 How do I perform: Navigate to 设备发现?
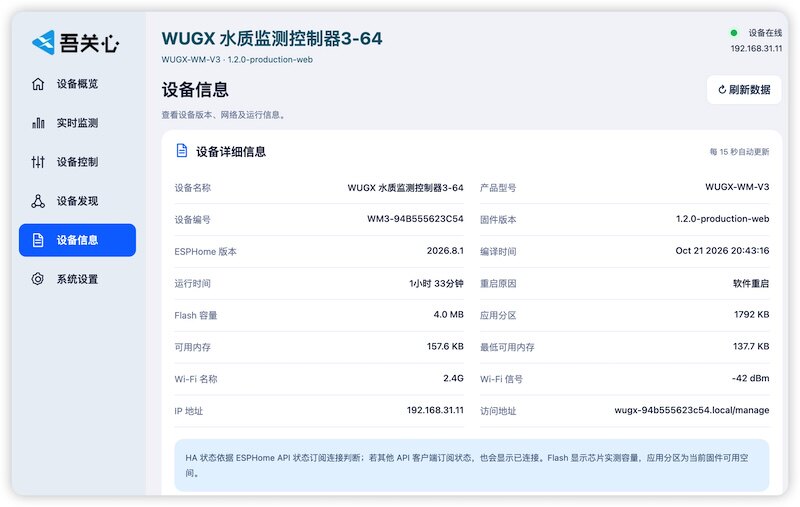(78, 201)
